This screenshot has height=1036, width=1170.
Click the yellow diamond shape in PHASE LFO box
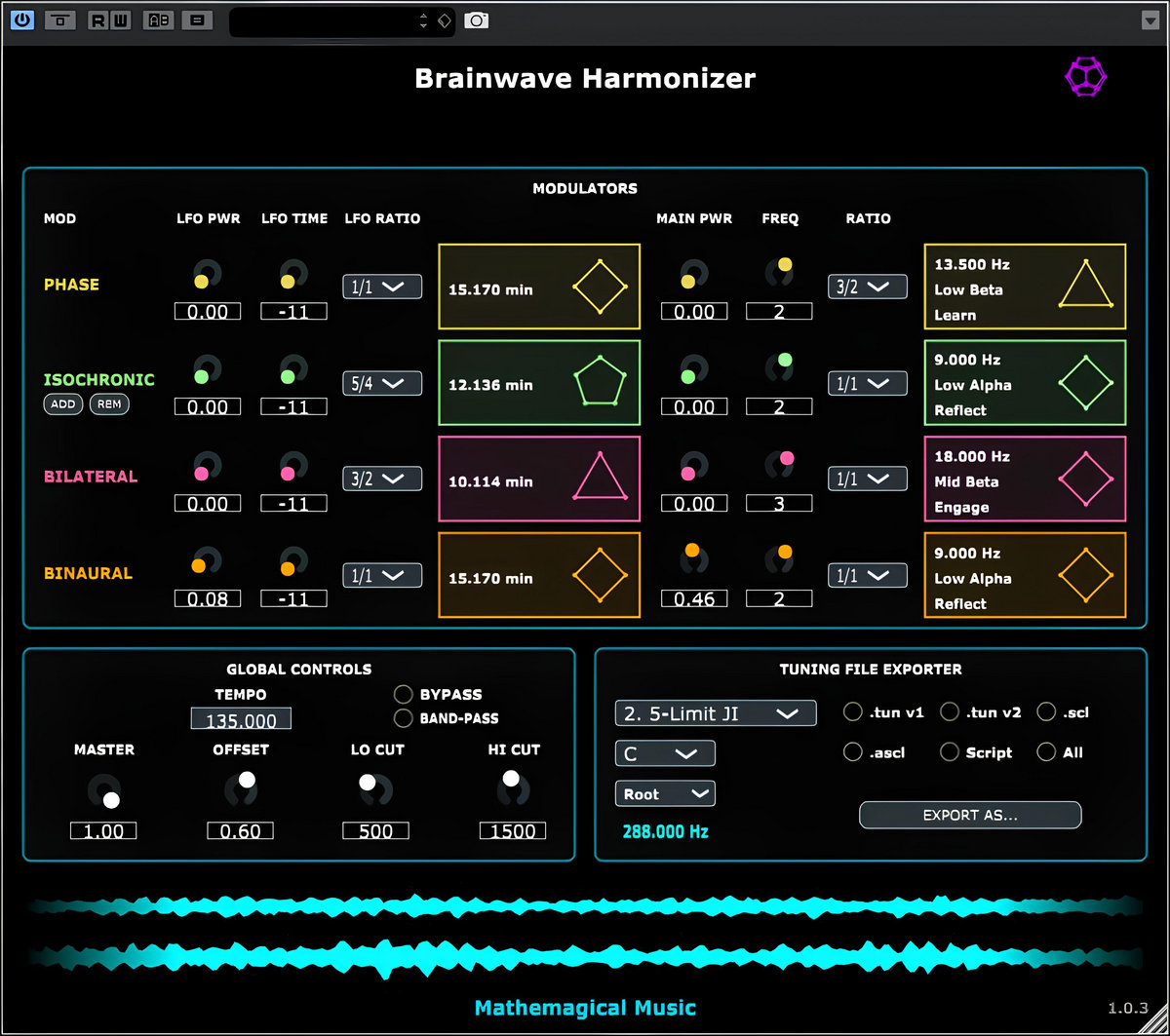(x=600, y=287)
